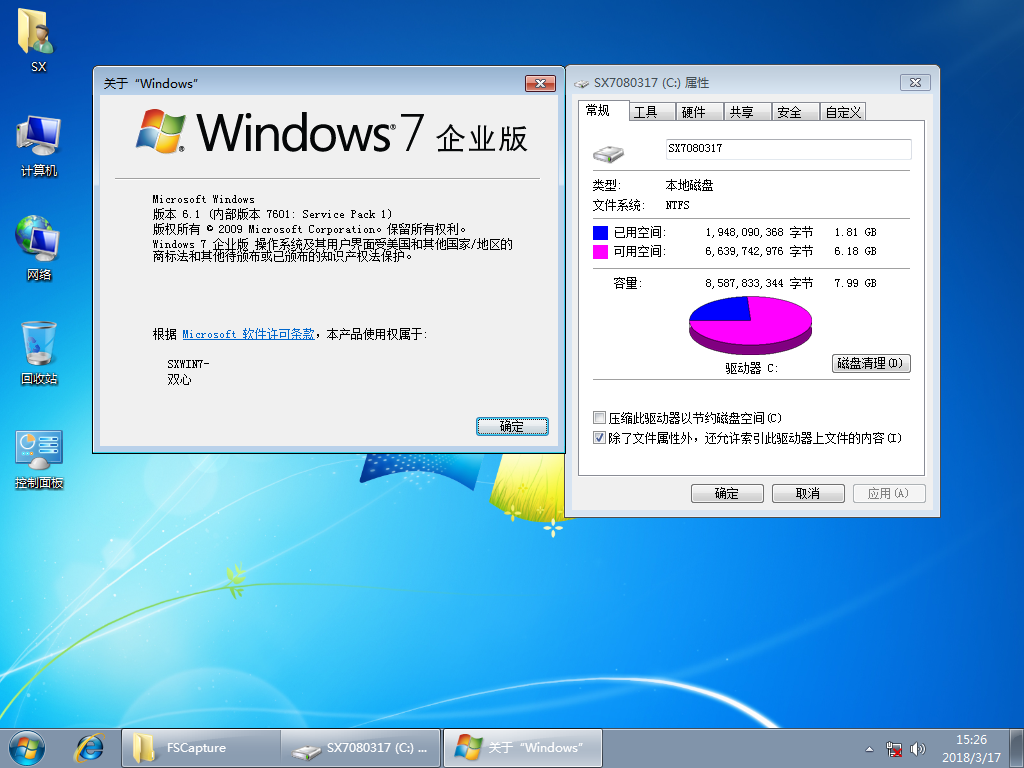This screenshot has height=768, width=1024.
Task: Switch to 关于 "Windows" taskbar button
Action: click(522, 748)
